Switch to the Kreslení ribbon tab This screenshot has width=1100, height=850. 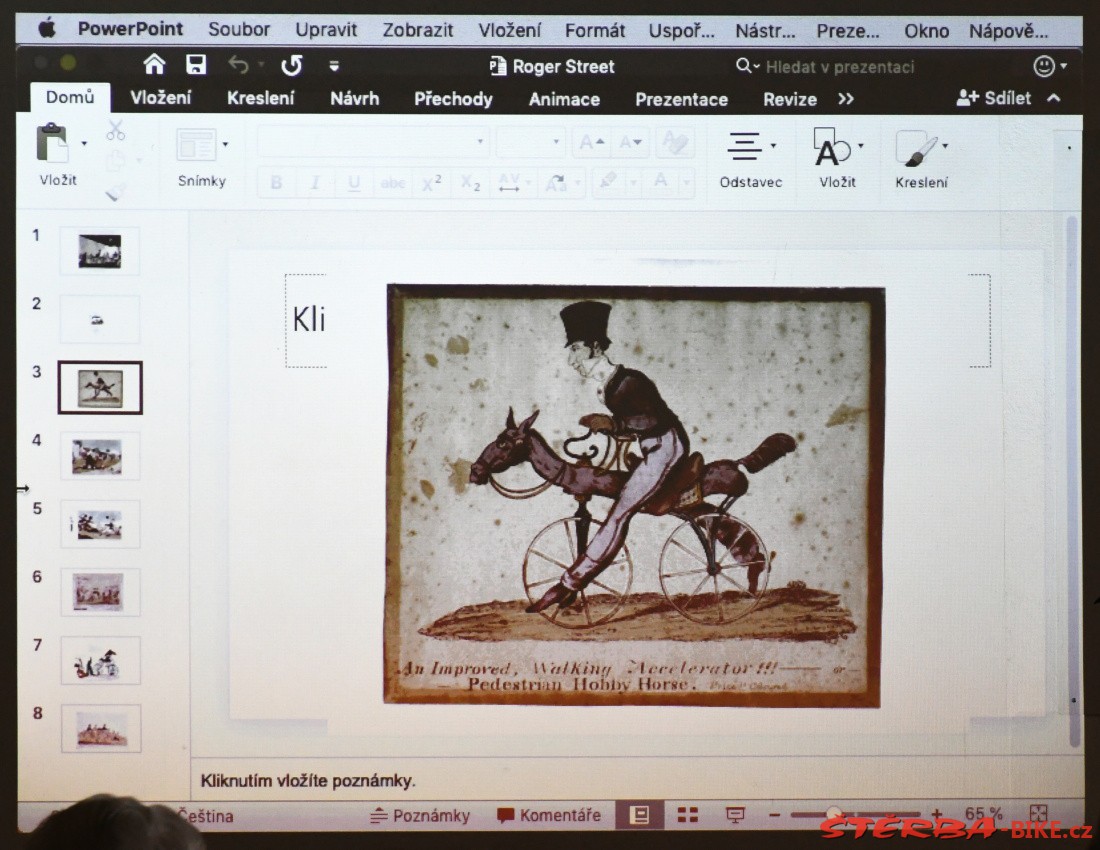(x=260, y=98)
